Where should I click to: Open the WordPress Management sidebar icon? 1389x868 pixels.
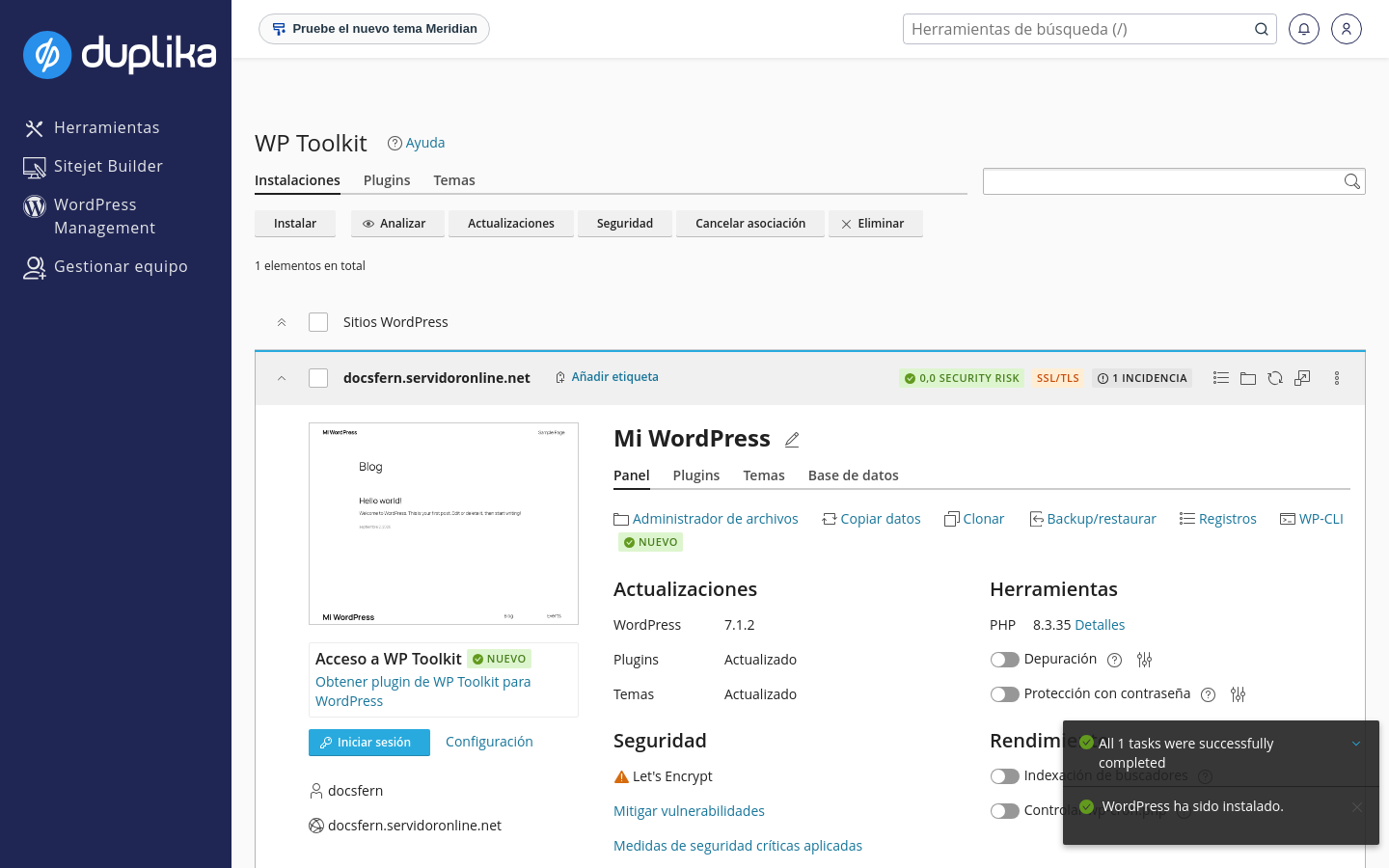pyautogui.click(x=35, y=206)
